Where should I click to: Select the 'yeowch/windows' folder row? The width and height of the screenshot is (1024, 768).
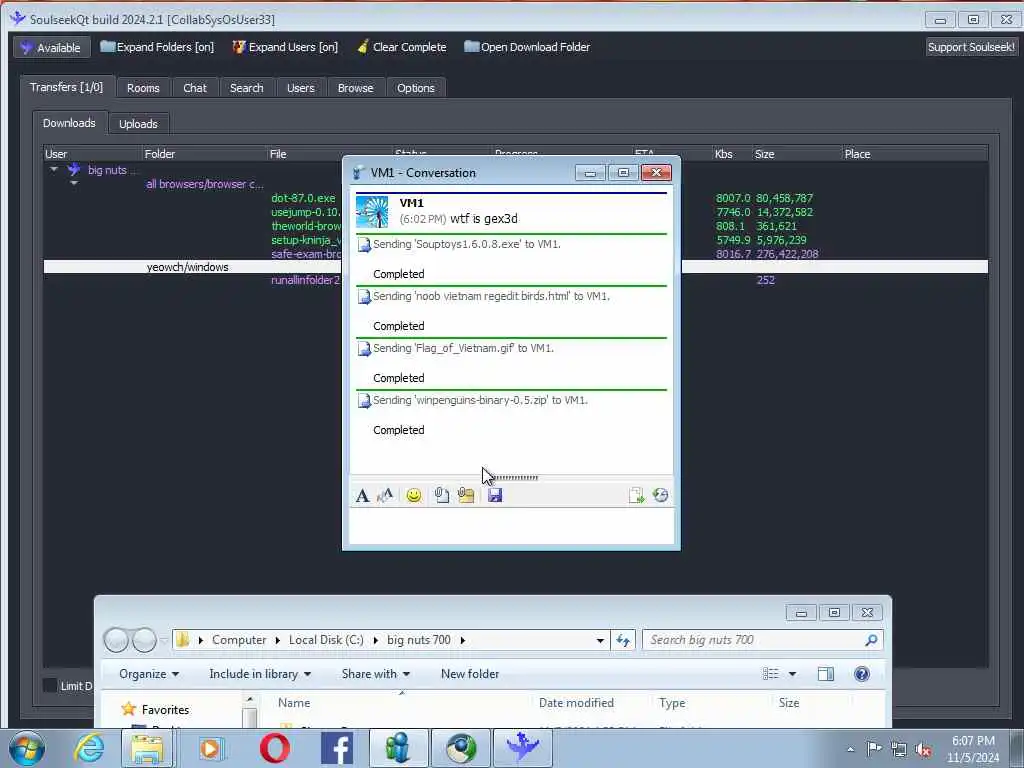[x=515, y=267]
